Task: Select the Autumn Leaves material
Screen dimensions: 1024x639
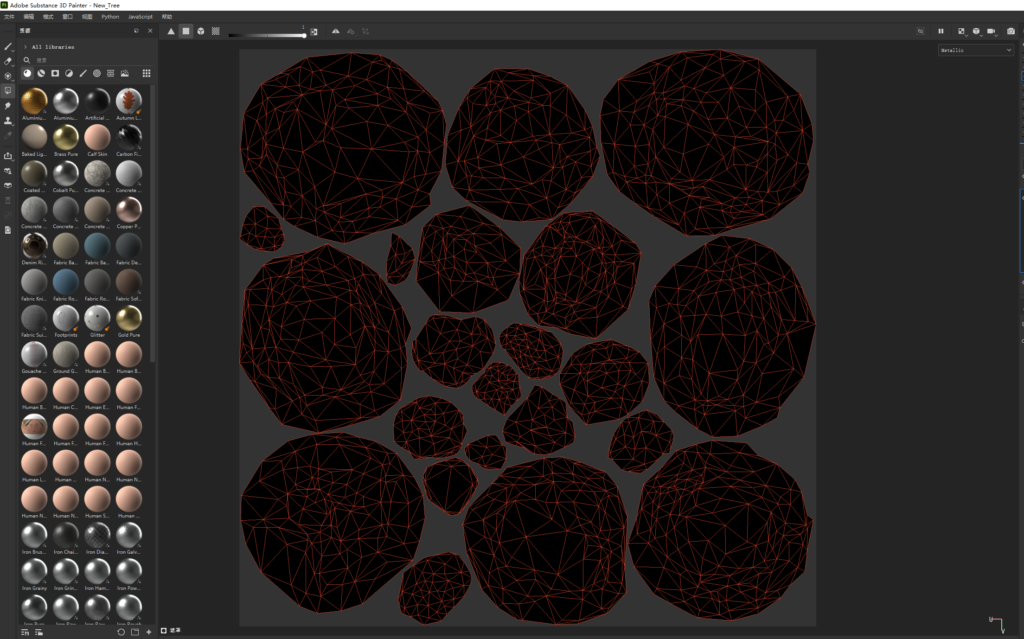Action: 129,101
